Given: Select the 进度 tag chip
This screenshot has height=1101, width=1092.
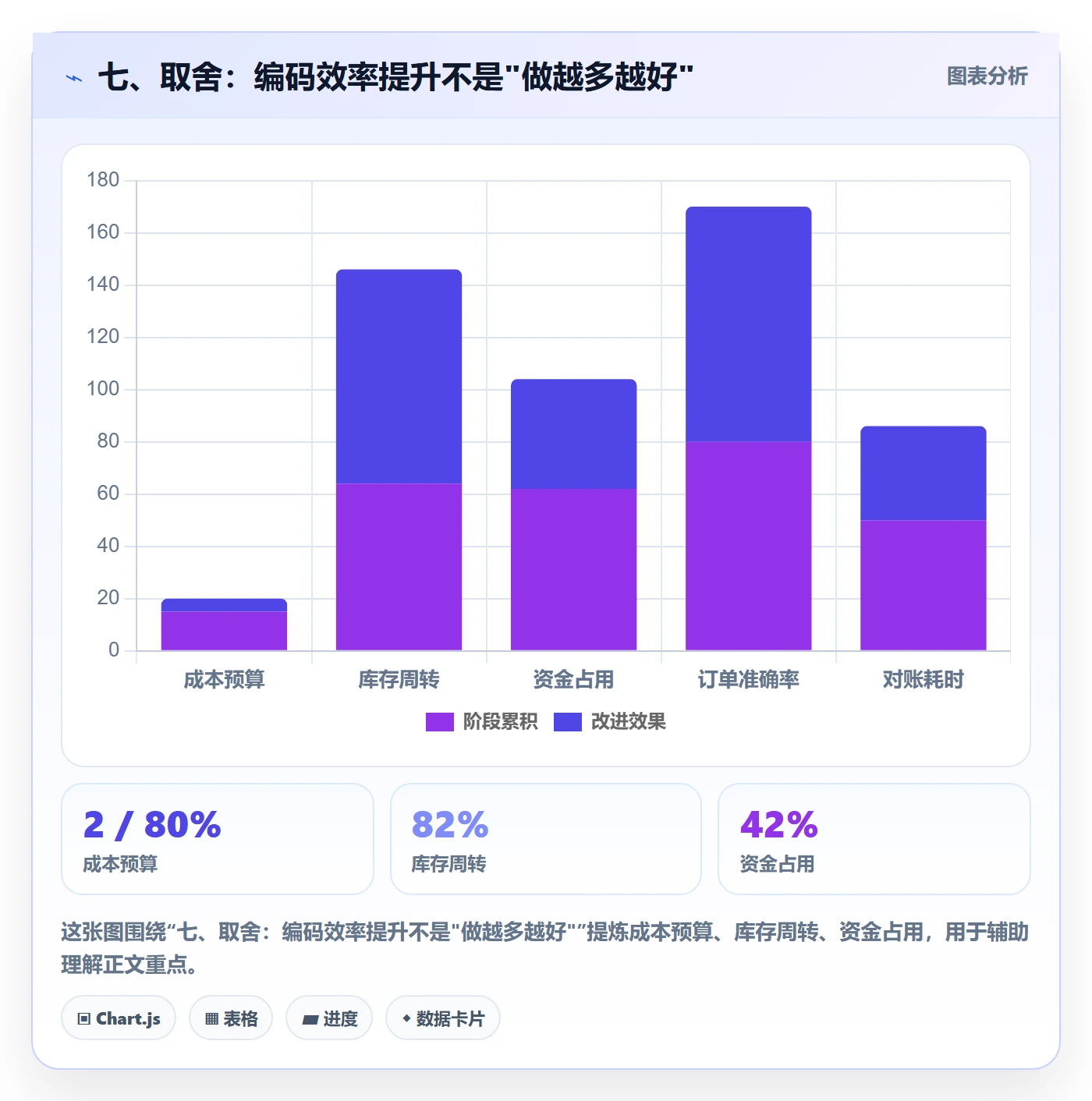Looking at the screenshot, I should pos(329,1018).
